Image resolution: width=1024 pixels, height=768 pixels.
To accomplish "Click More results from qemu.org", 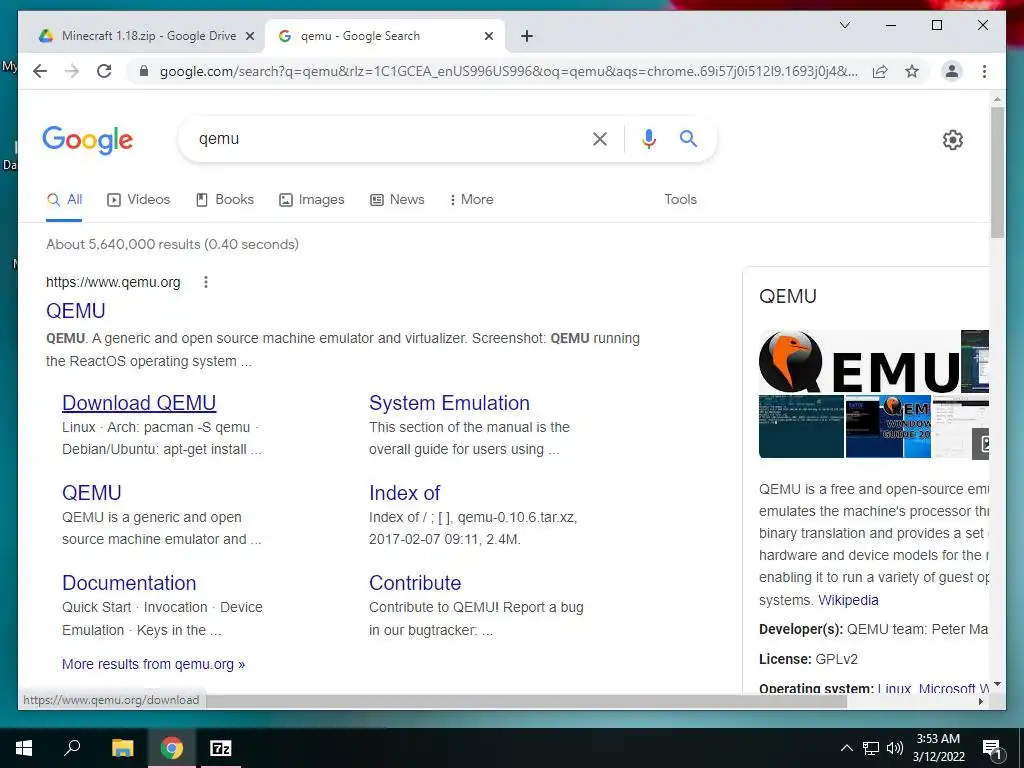I will 153,664.
